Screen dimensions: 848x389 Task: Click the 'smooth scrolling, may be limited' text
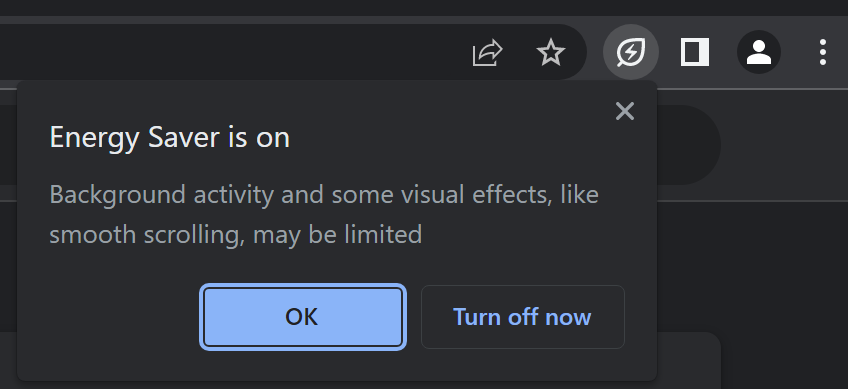(236, 235)
